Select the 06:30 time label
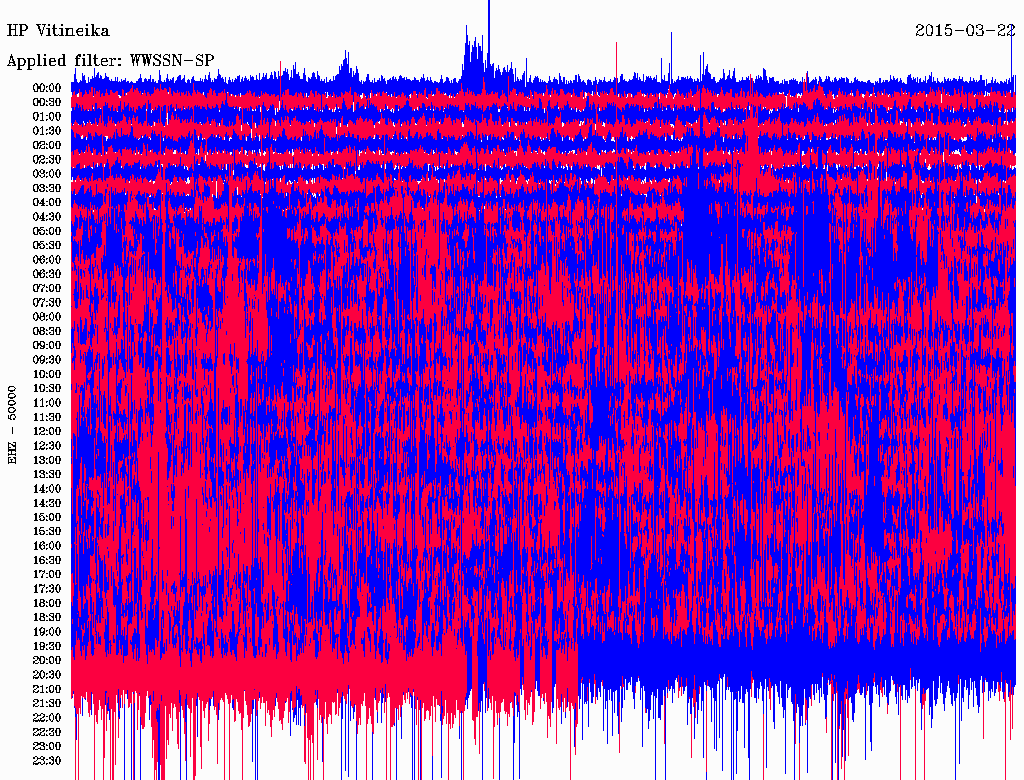This screenshot has height=780, width=1024. pos(47,274)
